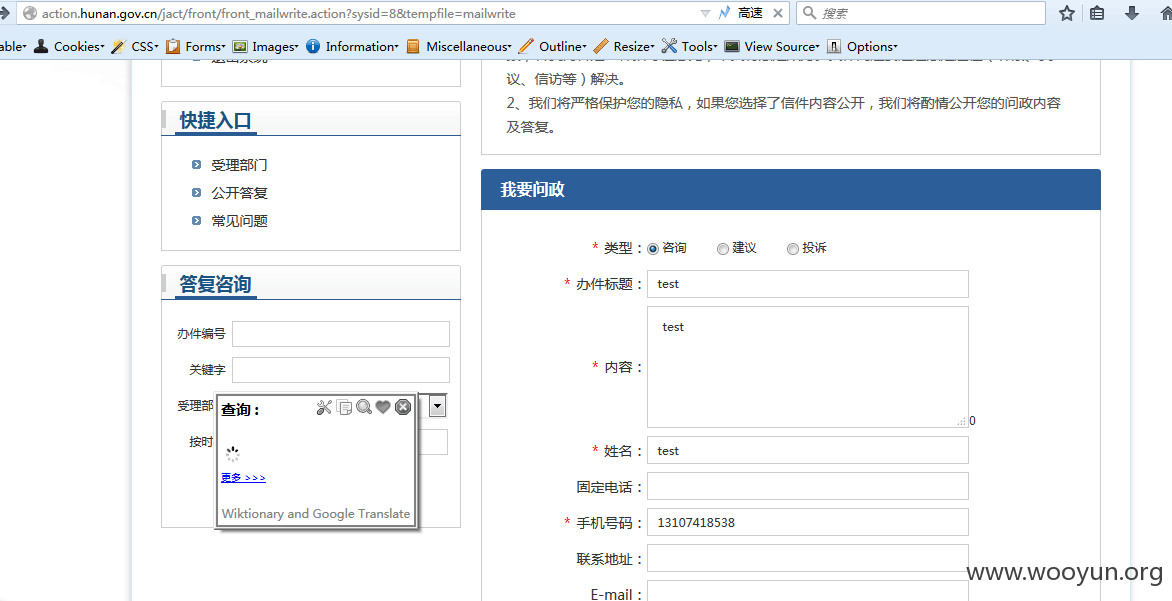Click in the 内容 textarea

click(x=808, y=367)
